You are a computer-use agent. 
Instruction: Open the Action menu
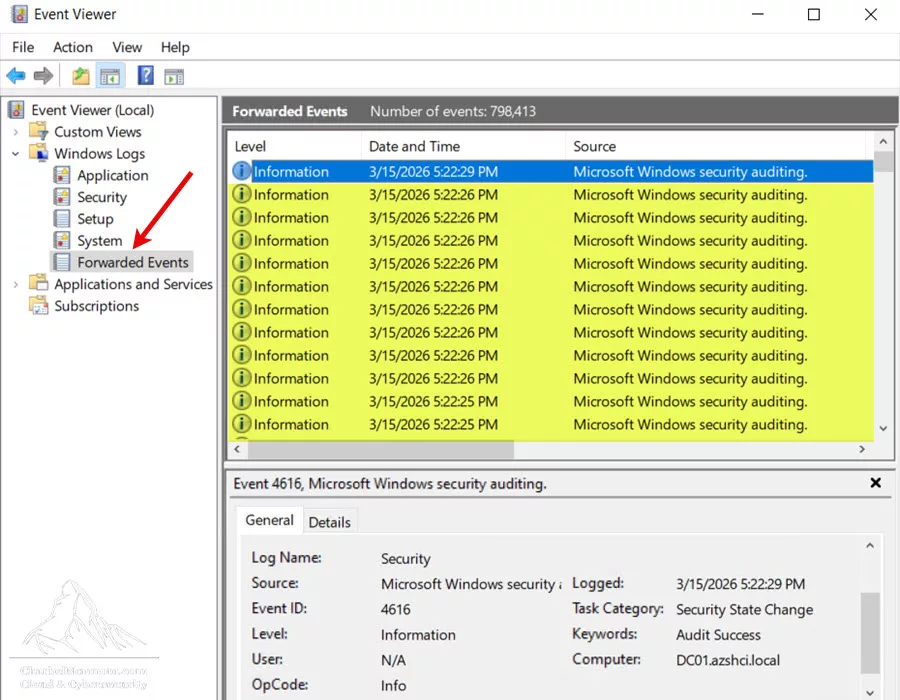73,47
